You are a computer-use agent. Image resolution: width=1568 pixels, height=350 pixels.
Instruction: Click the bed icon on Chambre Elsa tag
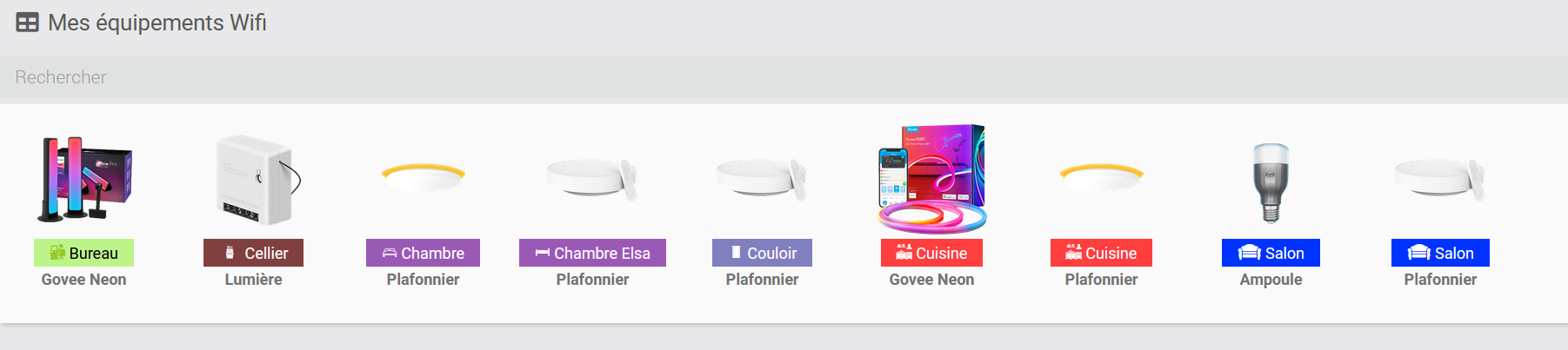542,253
